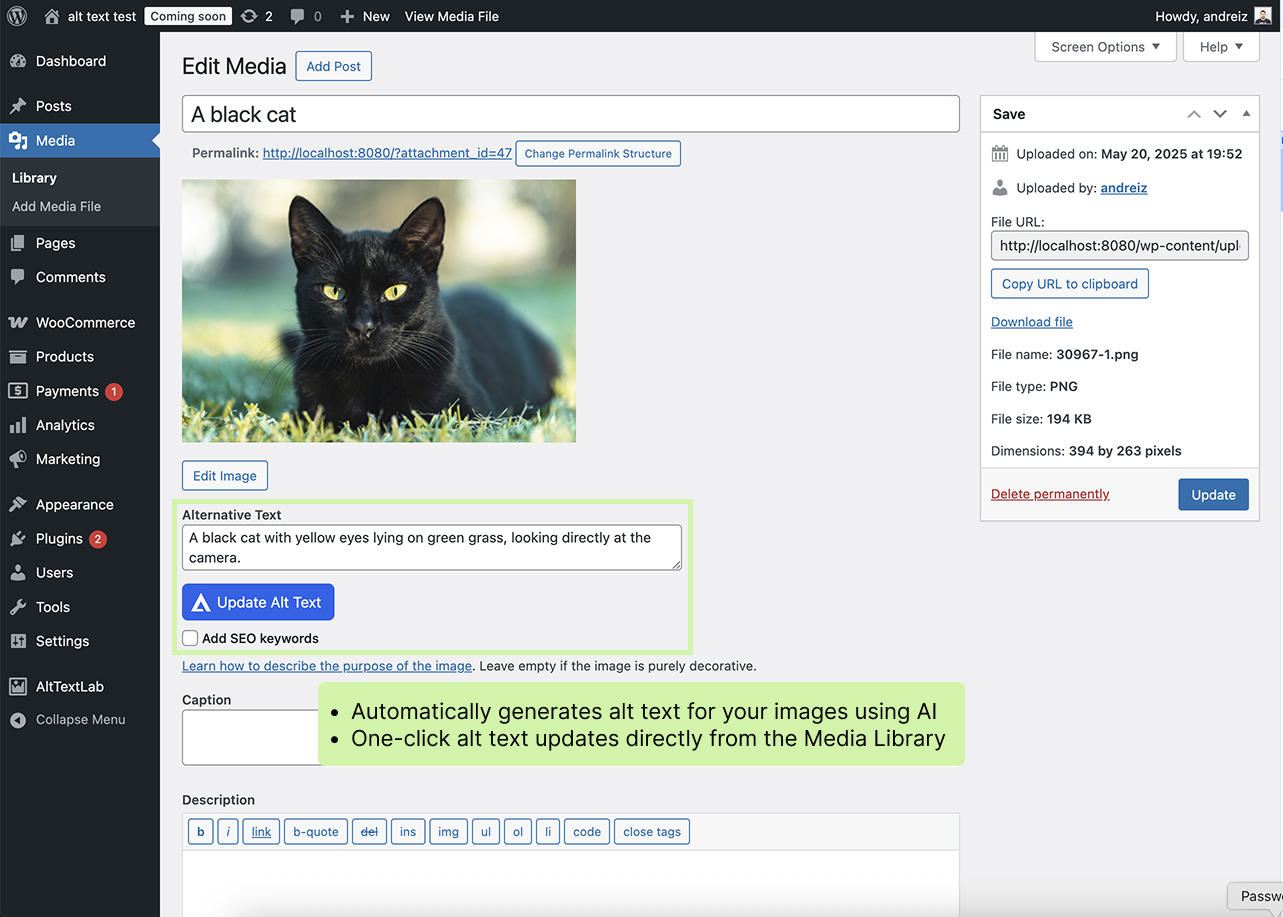Screen dimensions: 1283x917
Task: Click the Add Post button
Action: pyautogui.click(x=333, y=66)
